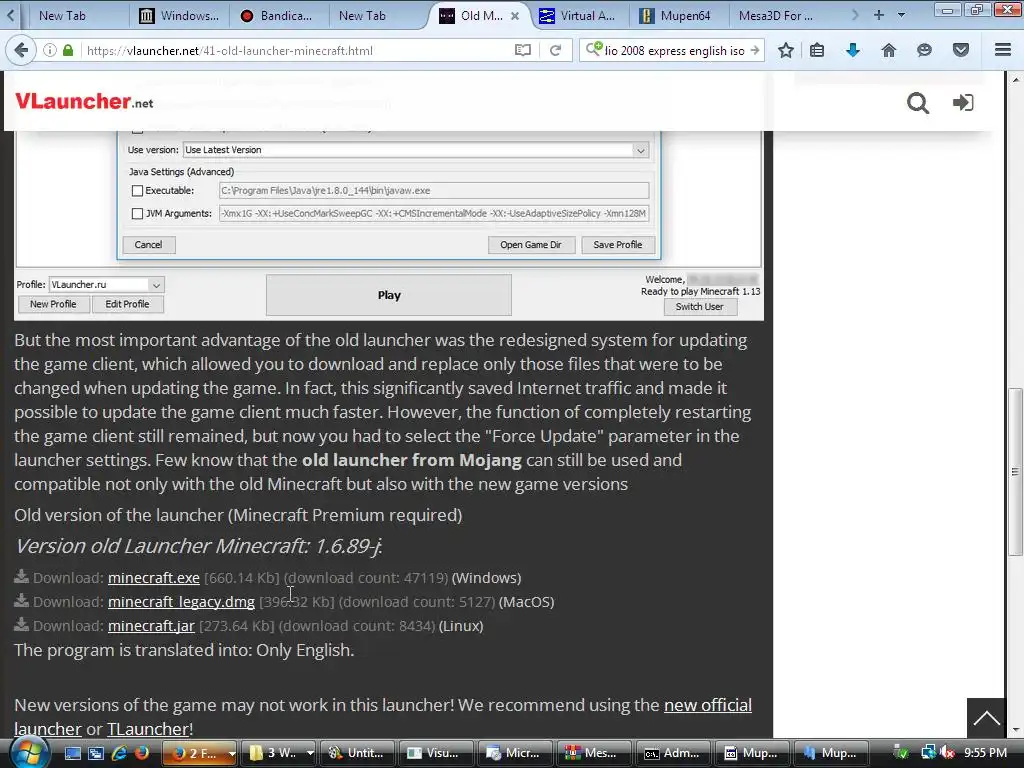Toggle reader view icon in address bar
This screenshot has height=768, width=1024.
(x=522, y=50)
